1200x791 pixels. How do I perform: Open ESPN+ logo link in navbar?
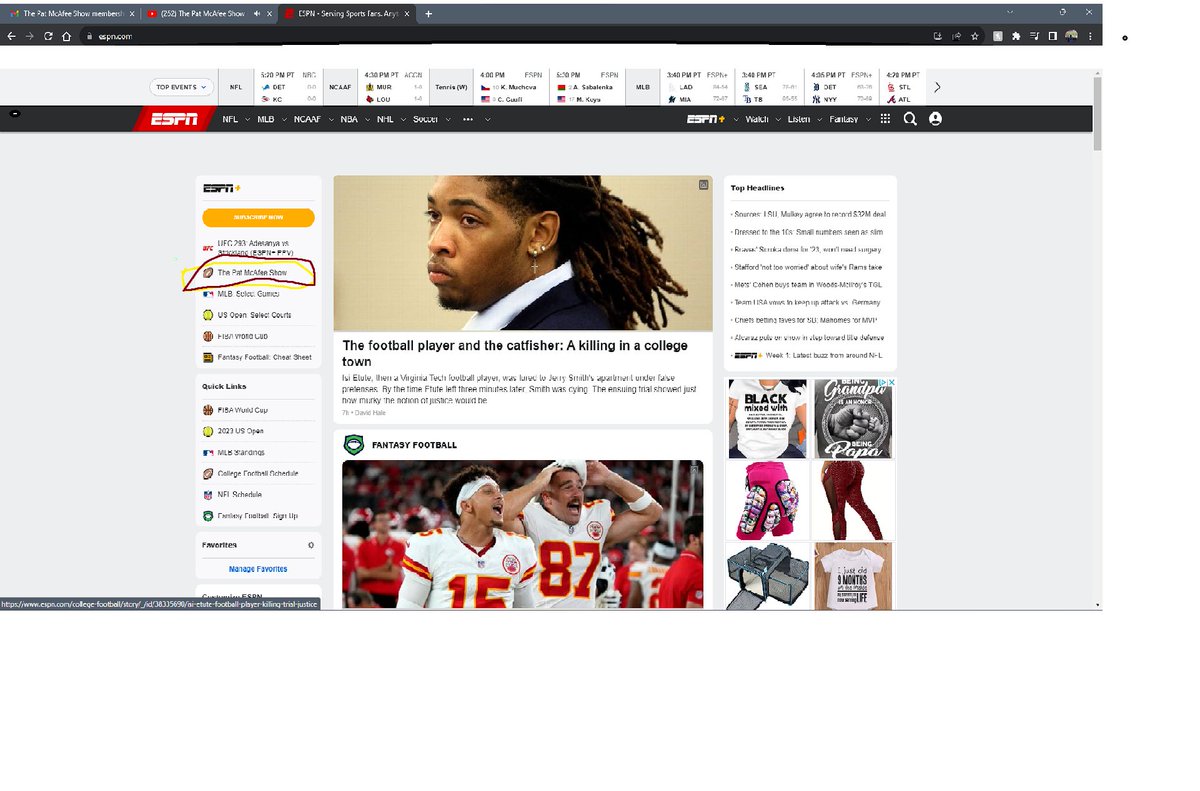point(706,119)
